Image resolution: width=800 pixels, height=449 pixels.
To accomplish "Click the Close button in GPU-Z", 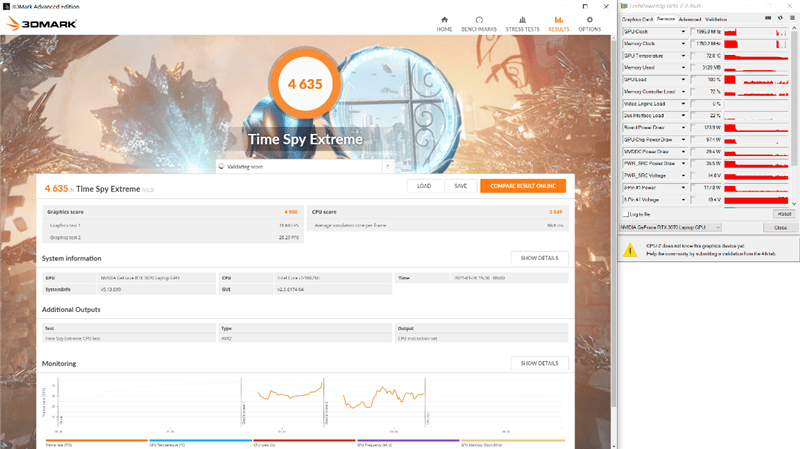I will tap(780, 228).
